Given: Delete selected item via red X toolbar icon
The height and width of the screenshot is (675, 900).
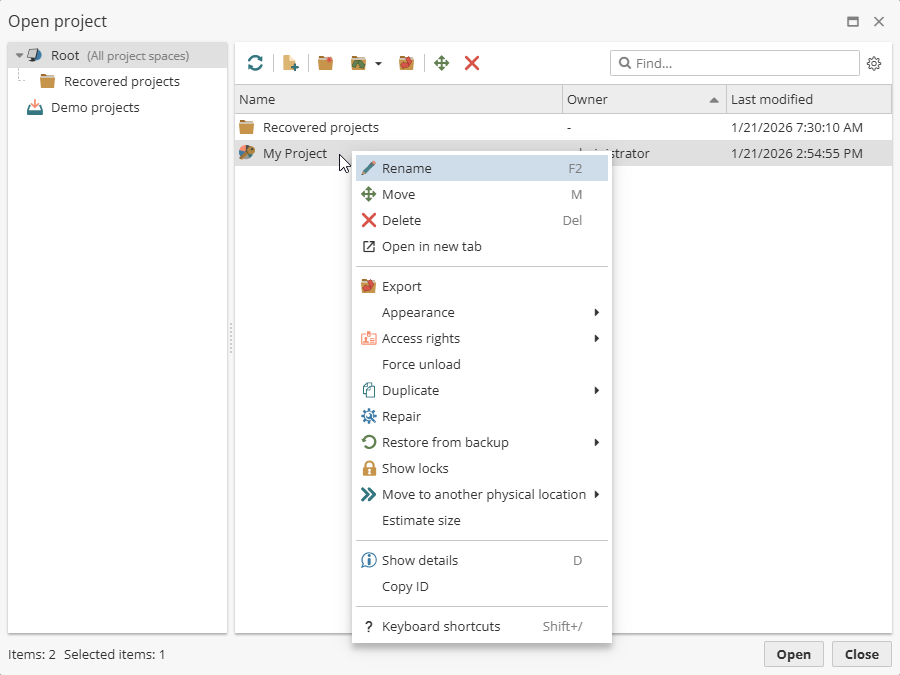Looking at the screenshot, I should click(x=471, y=63).
